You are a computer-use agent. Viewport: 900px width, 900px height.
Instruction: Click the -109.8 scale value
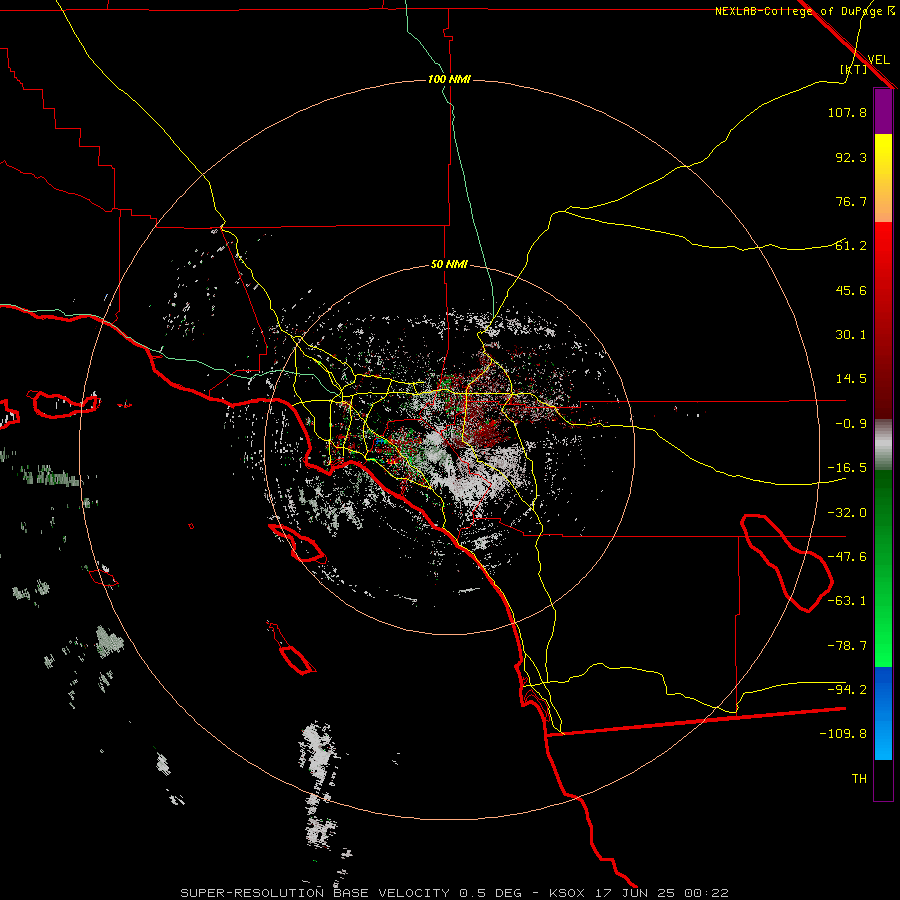(x=843, y=734)
